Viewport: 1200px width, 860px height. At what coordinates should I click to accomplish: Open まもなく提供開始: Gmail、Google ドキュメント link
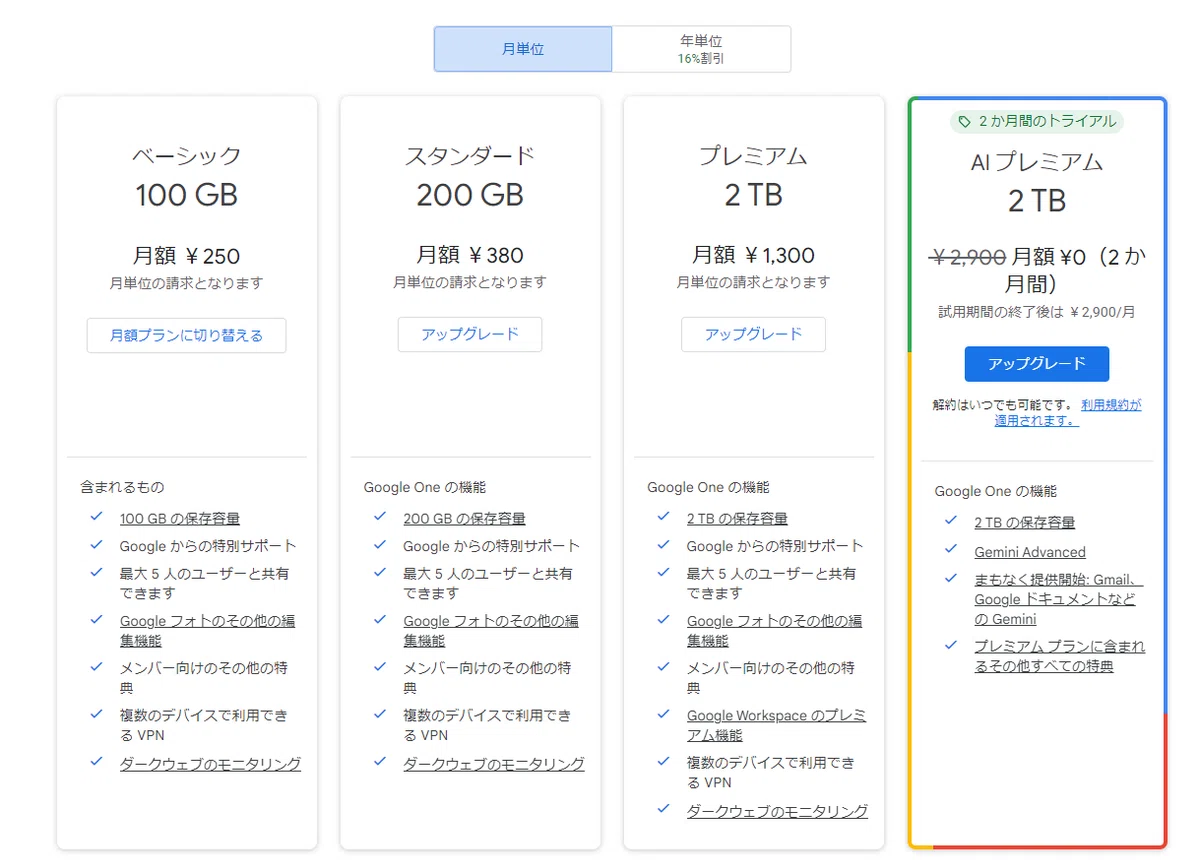click(x=1059, y=599)
